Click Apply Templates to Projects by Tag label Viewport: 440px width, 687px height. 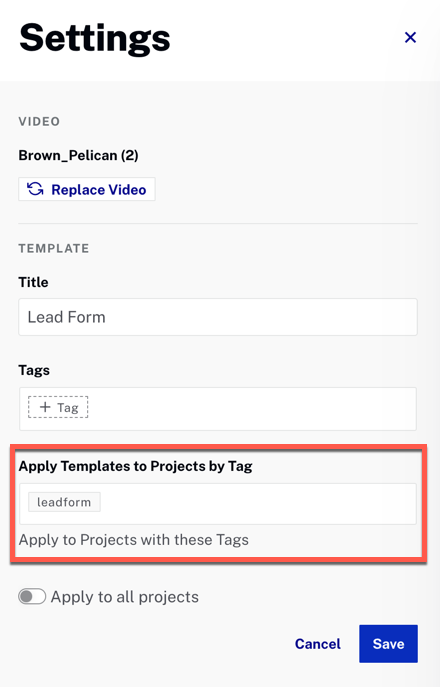[x=135, y=466]
